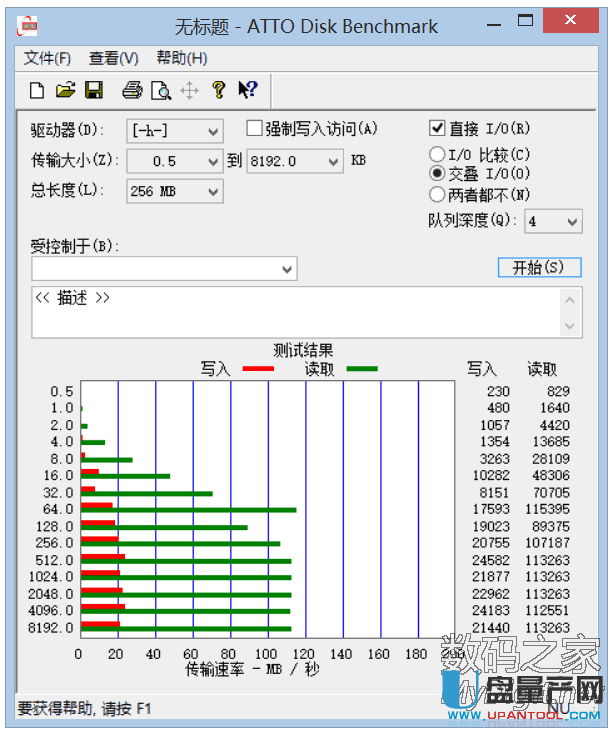Open the 文件(F) menu
This screenshot has height=732, width=616.
tap(47, 58)
